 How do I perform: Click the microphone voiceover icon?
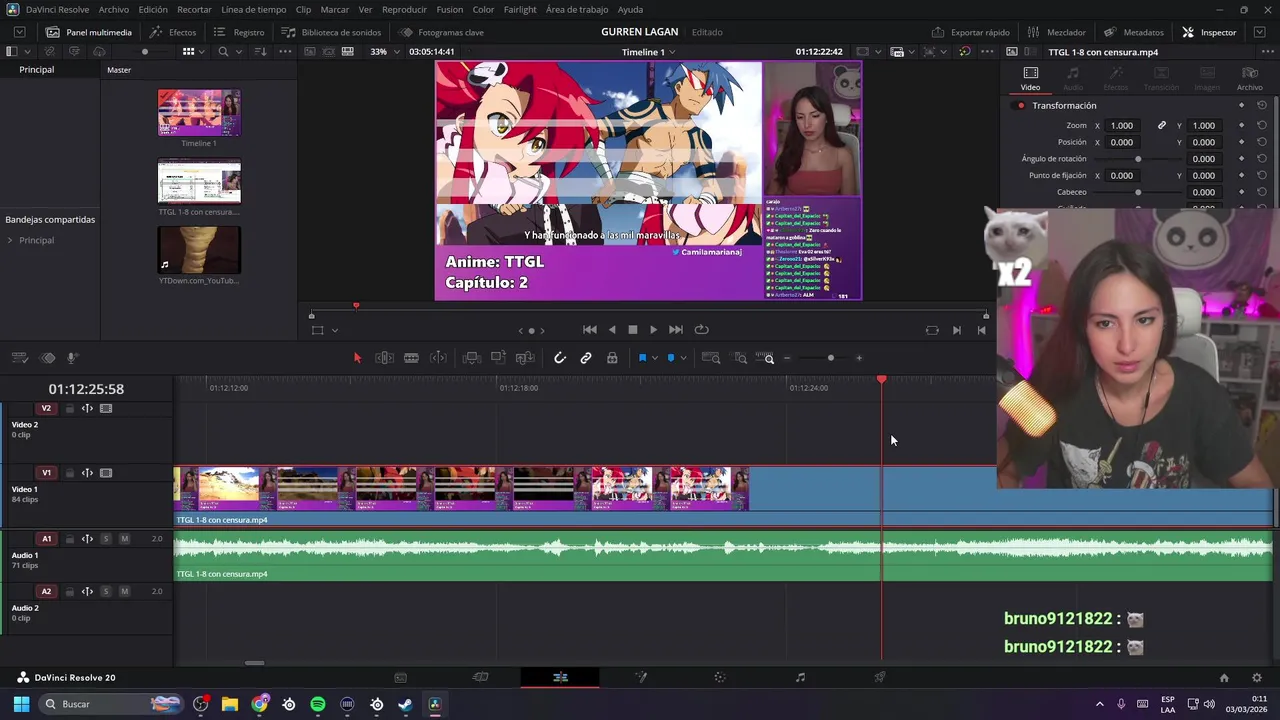click(72, 358)
